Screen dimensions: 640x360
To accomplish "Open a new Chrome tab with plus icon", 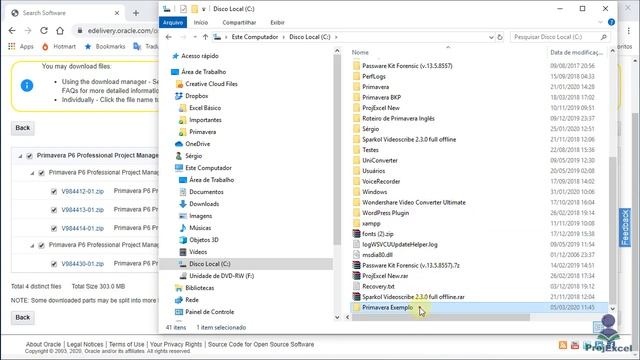I will coord(136,13).
